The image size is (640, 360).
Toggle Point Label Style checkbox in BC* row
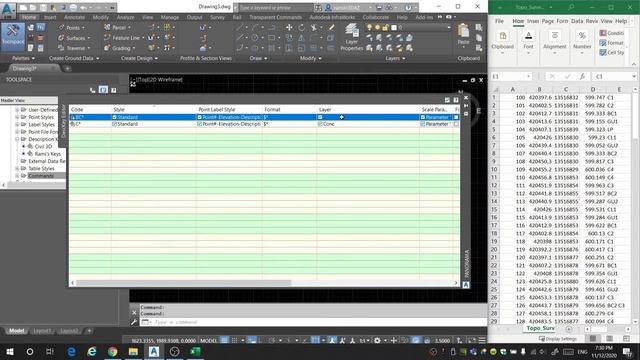tap(200, 117)
